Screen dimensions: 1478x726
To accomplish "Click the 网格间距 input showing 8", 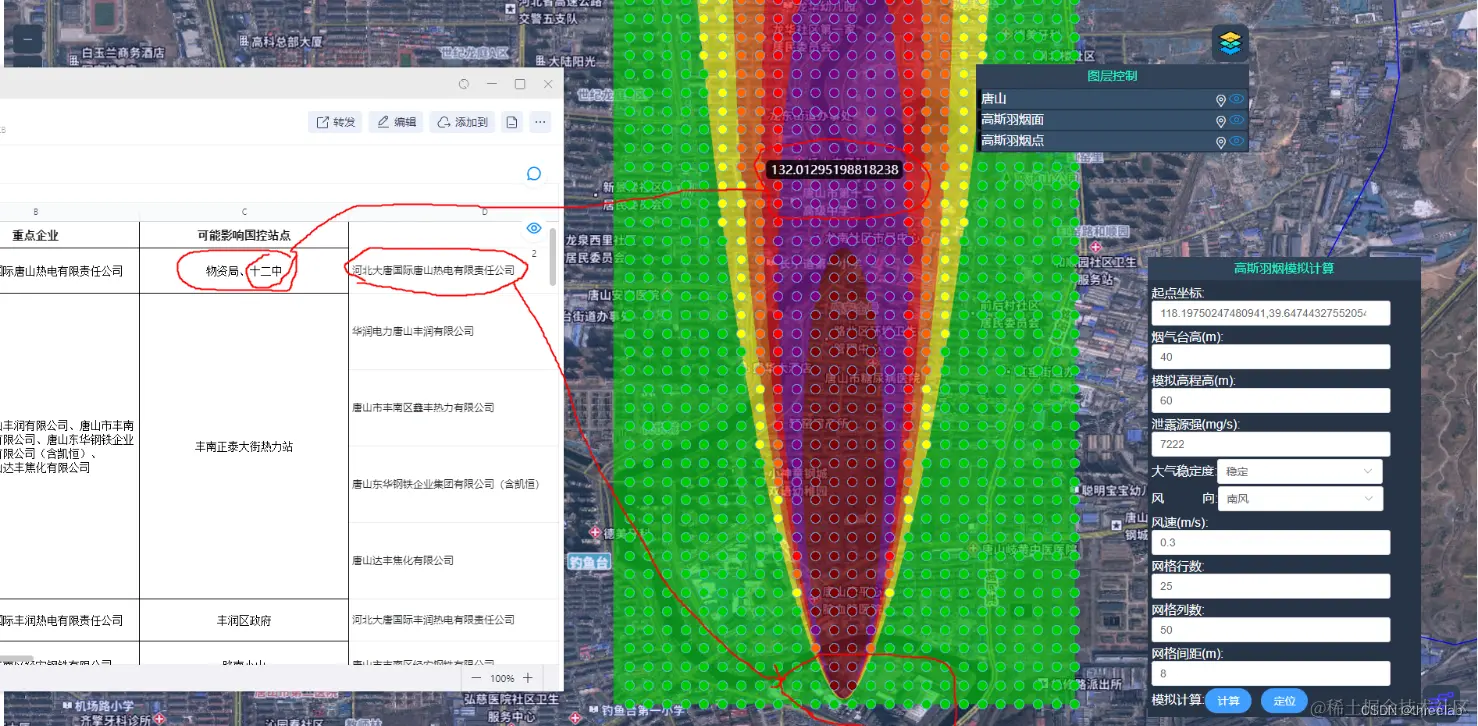I will click(1271, 673).
